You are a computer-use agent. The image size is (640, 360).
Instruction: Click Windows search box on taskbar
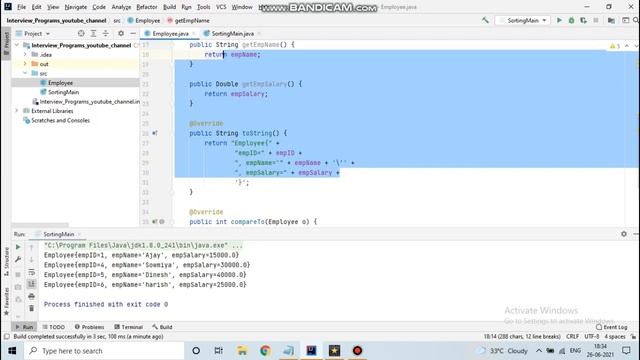pyautogui.click(x=104, y=351)
